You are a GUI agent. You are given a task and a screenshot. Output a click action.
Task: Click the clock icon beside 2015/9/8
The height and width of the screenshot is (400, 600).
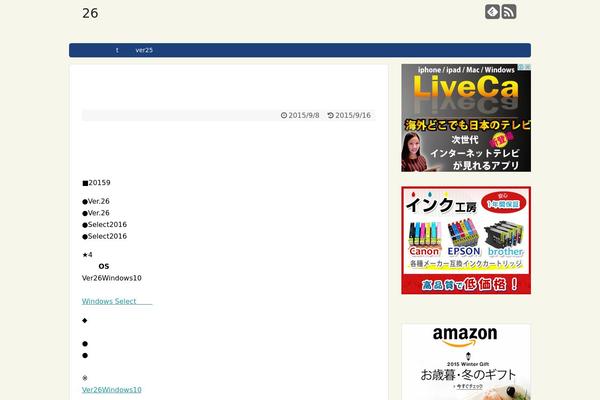[284, 115]
